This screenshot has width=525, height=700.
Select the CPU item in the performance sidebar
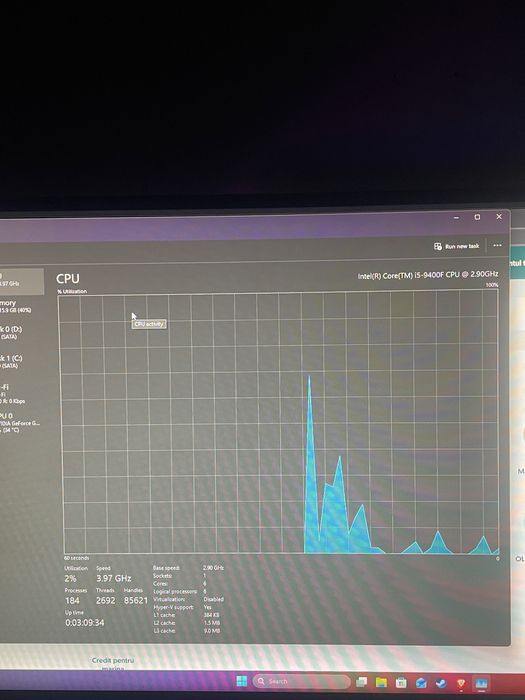pos(21,281)
